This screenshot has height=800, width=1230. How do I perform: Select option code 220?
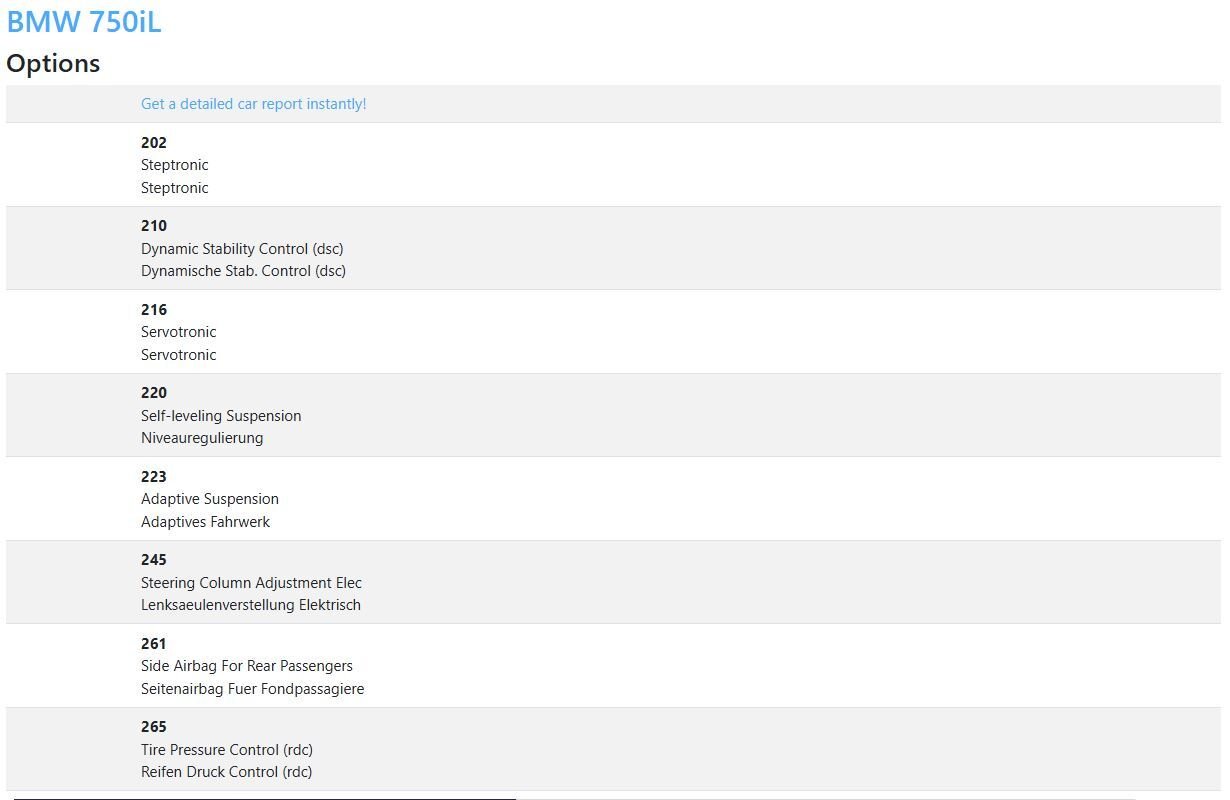(154, 393)
